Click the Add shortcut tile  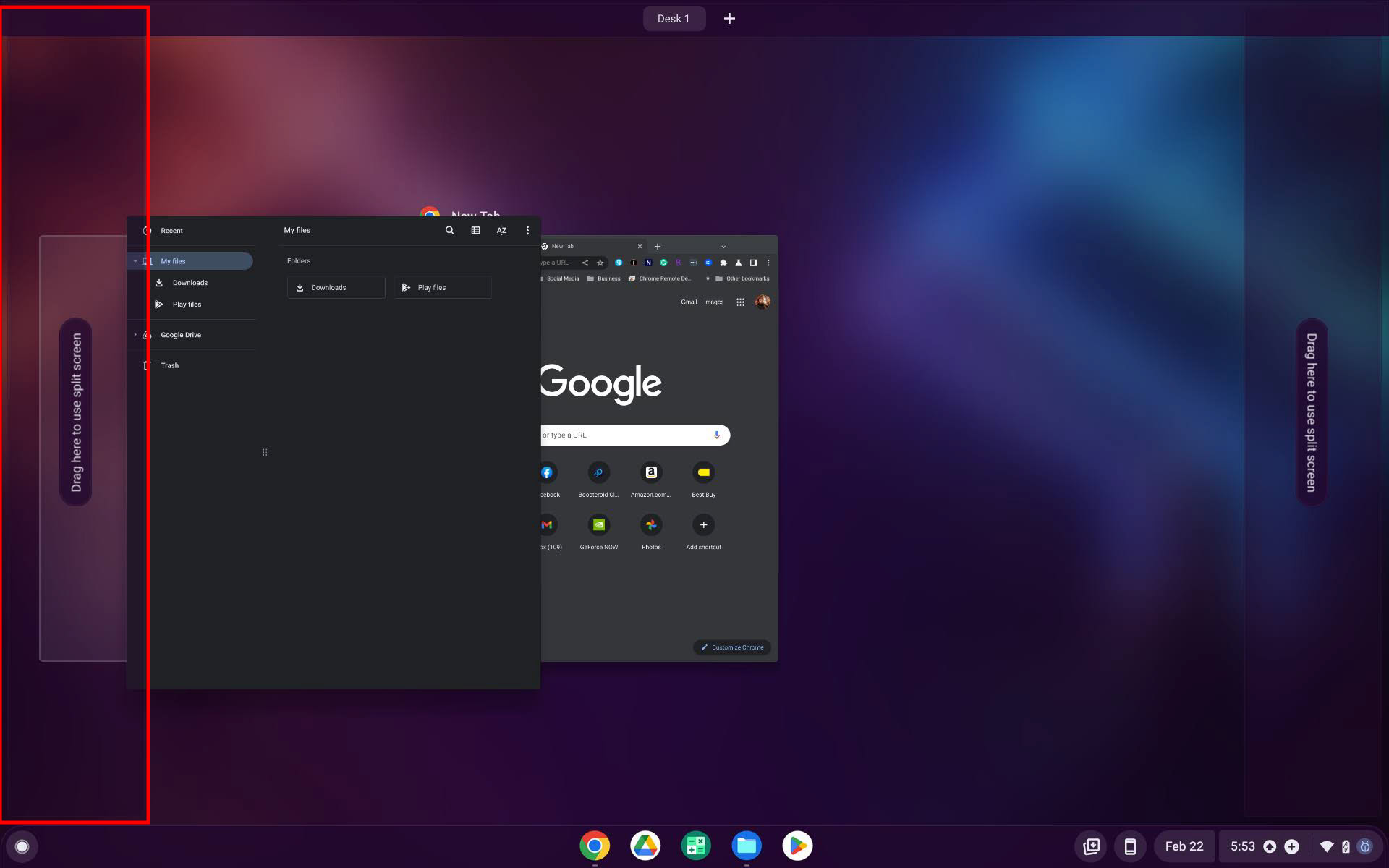pos(703,525)
